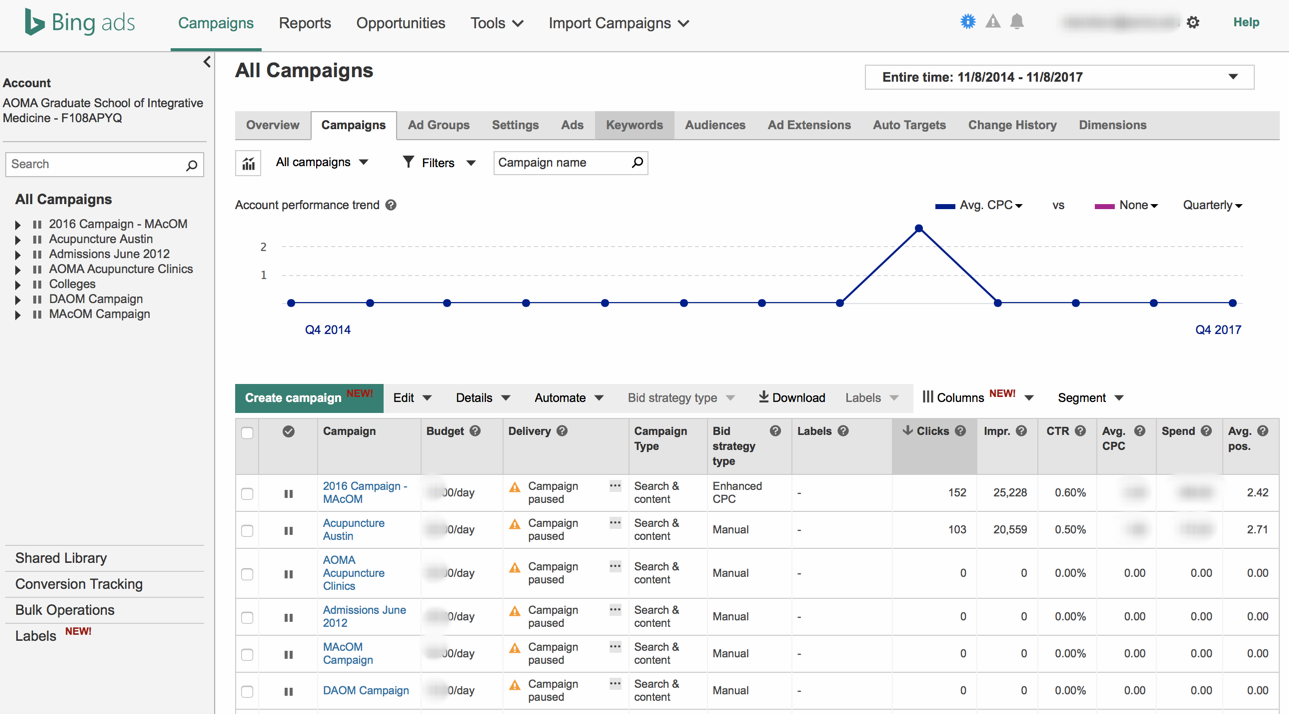1289x714 pixels.
Task: Open the Avg. CPC metric dropdown
Action: coord(990,205)
